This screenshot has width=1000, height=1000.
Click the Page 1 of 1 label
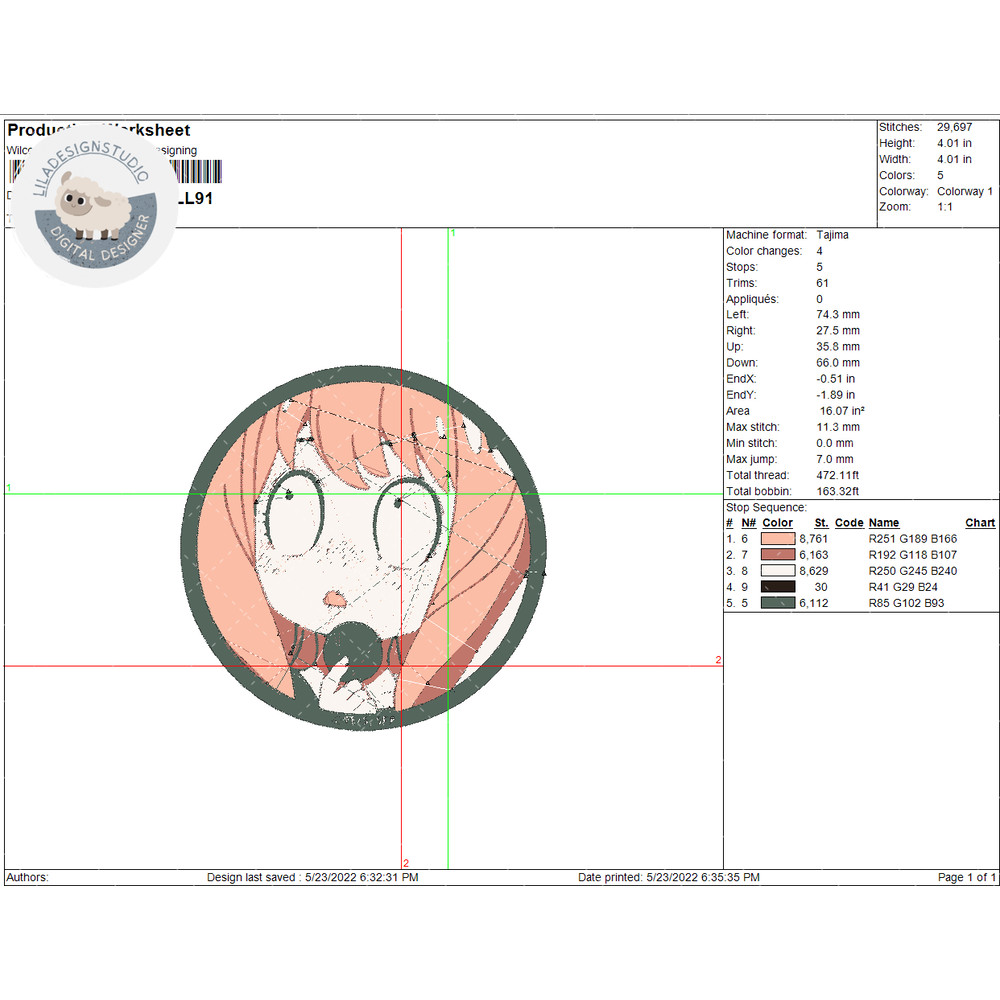[964, 877]
